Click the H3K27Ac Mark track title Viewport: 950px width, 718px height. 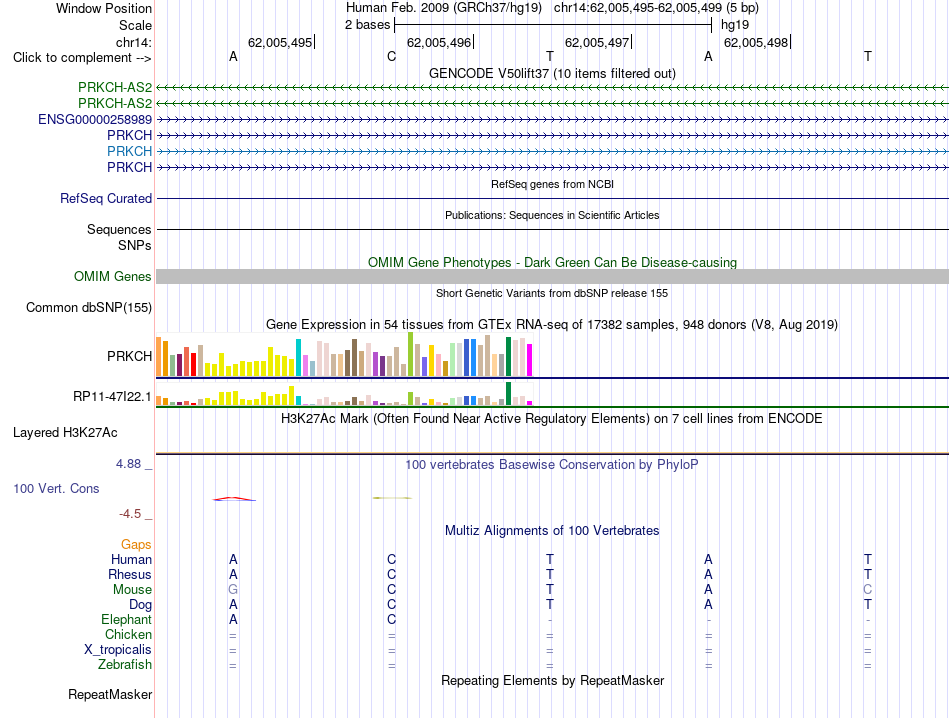pyautogui.click(x=552, y=418)
